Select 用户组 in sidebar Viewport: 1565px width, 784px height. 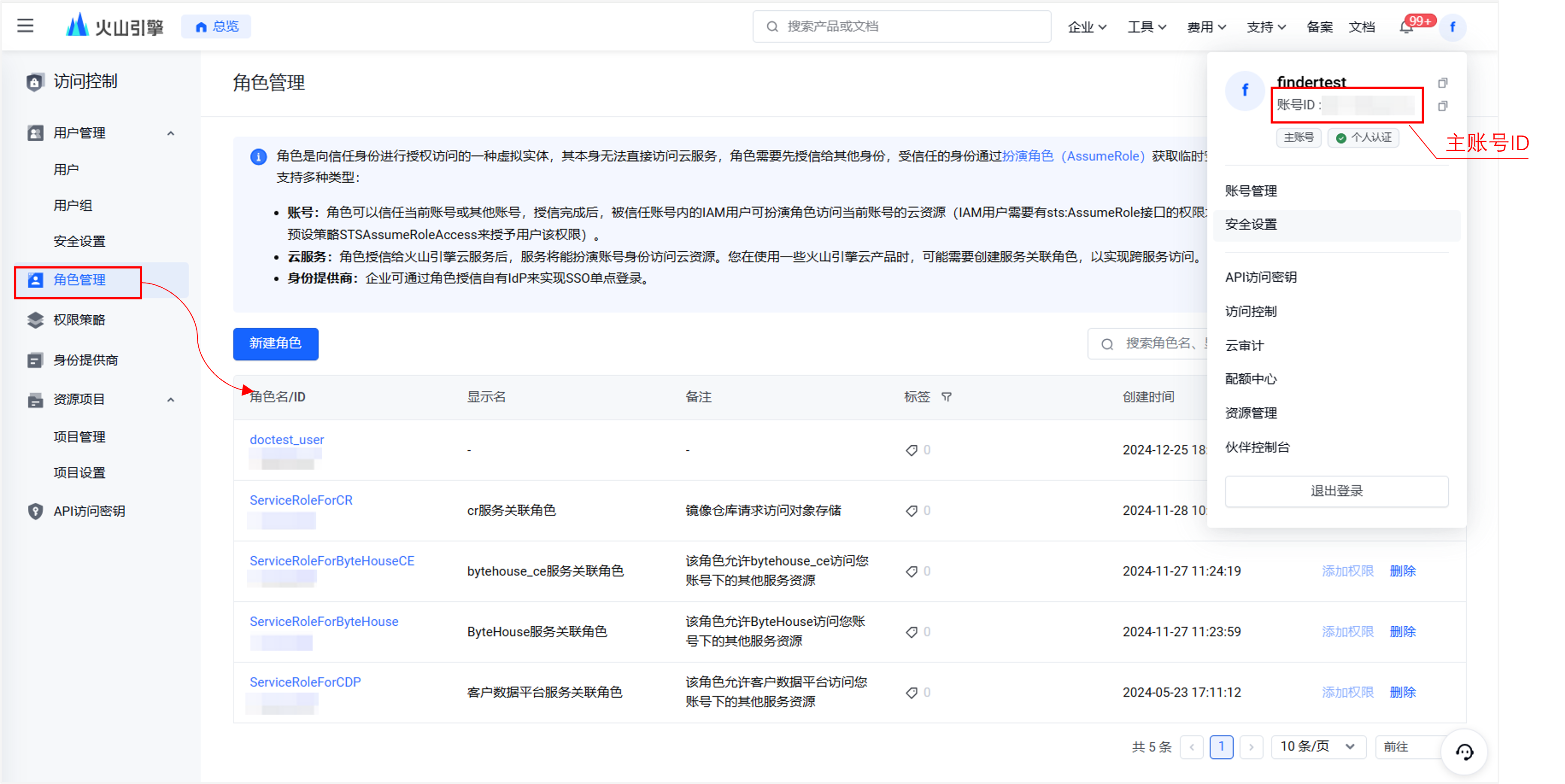coord(73,205)
